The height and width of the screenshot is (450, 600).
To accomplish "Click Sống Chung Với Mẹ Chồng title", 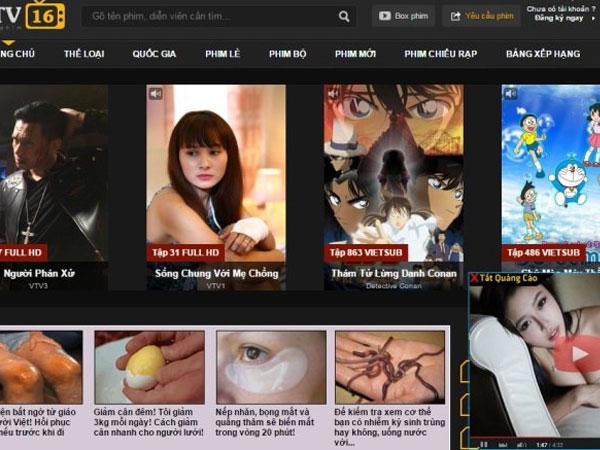I will (216, 274).
